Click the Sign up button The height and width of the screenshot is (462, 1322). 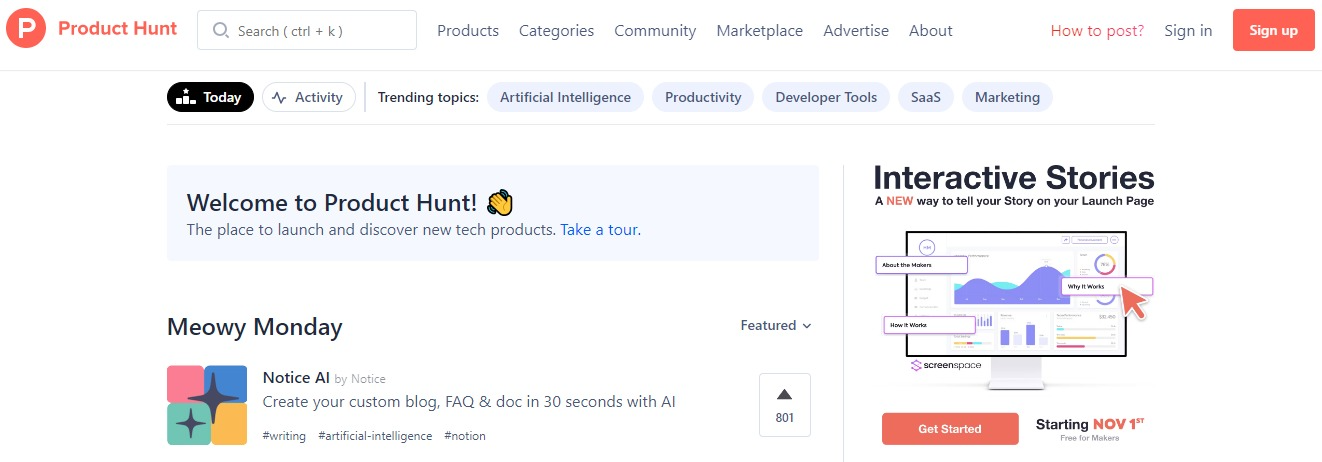(1273, 30)
